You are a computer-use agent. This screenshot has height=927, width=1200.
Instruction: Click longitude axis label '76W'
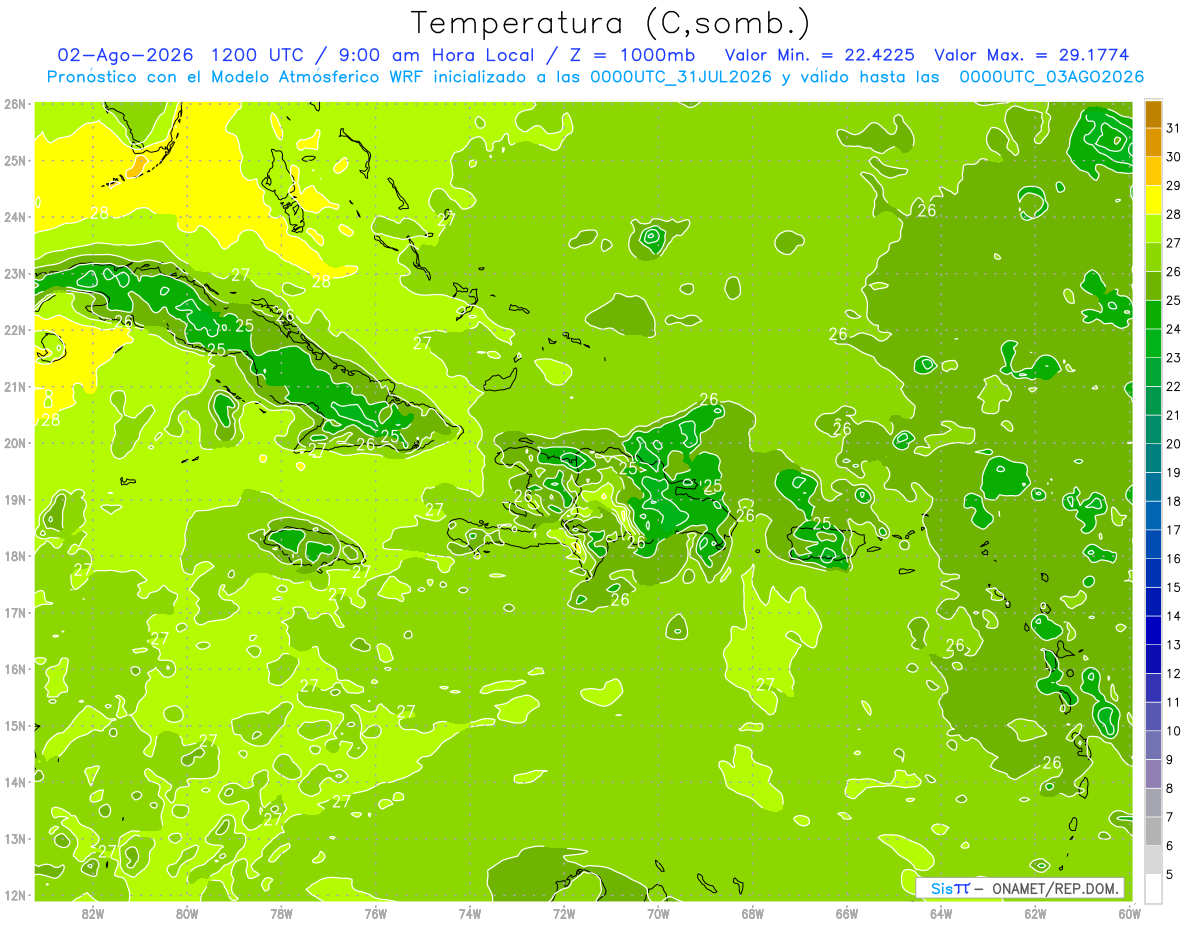pyautogui.click(x=375, y=913)
